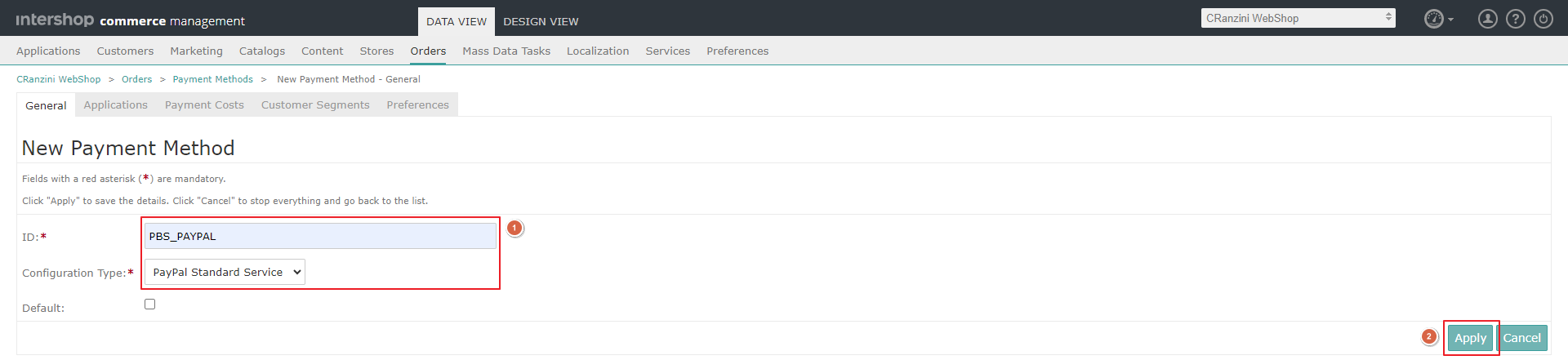Open the Configuration Type dropdown
This screenshot has width=1568, height=360.
pos(225,272)
